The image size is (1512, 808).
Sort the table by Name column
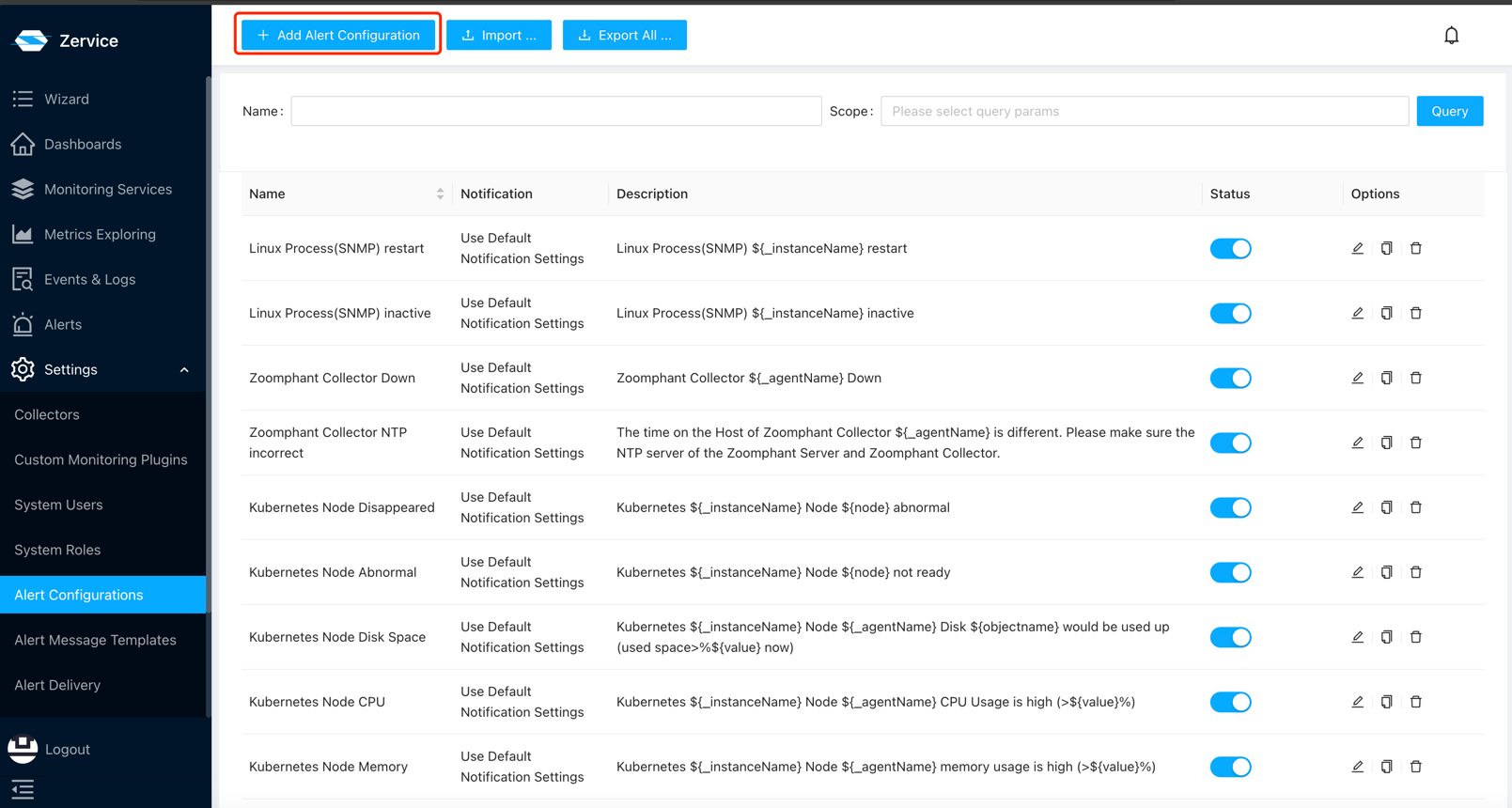[440, 194]
